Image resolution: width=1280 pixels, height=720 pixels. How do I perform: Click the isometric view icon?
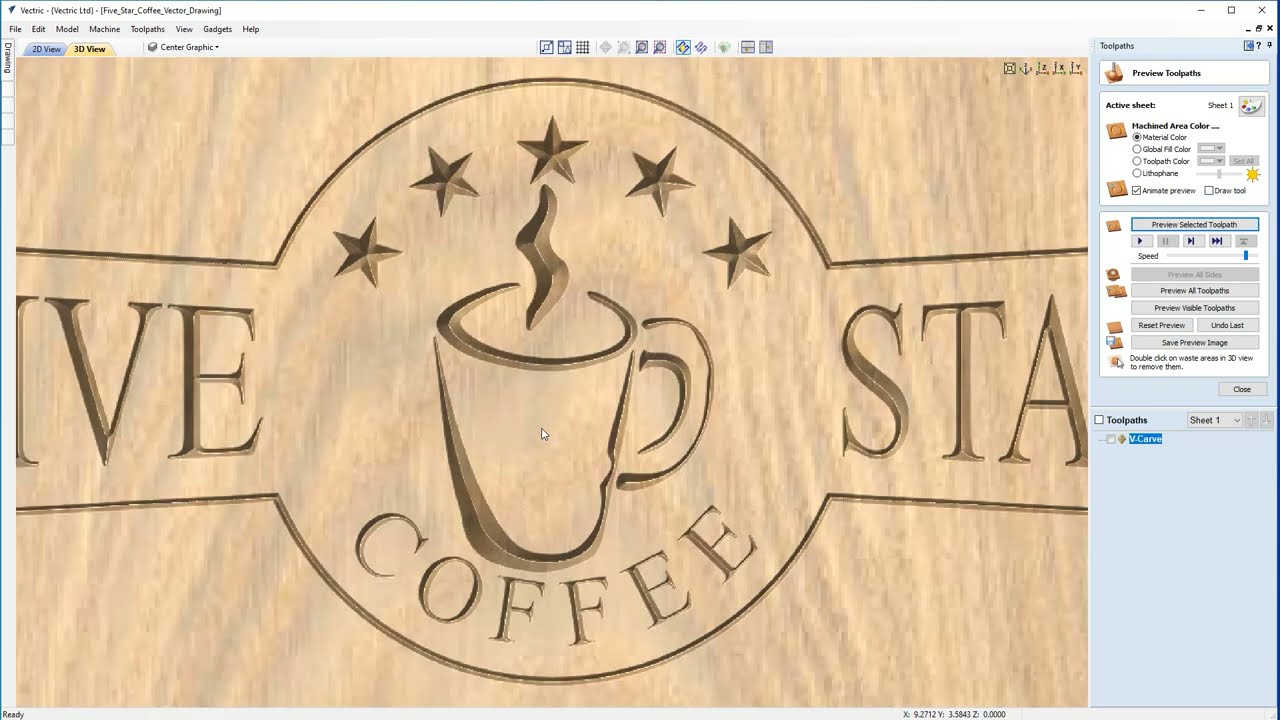[1026, 68]
